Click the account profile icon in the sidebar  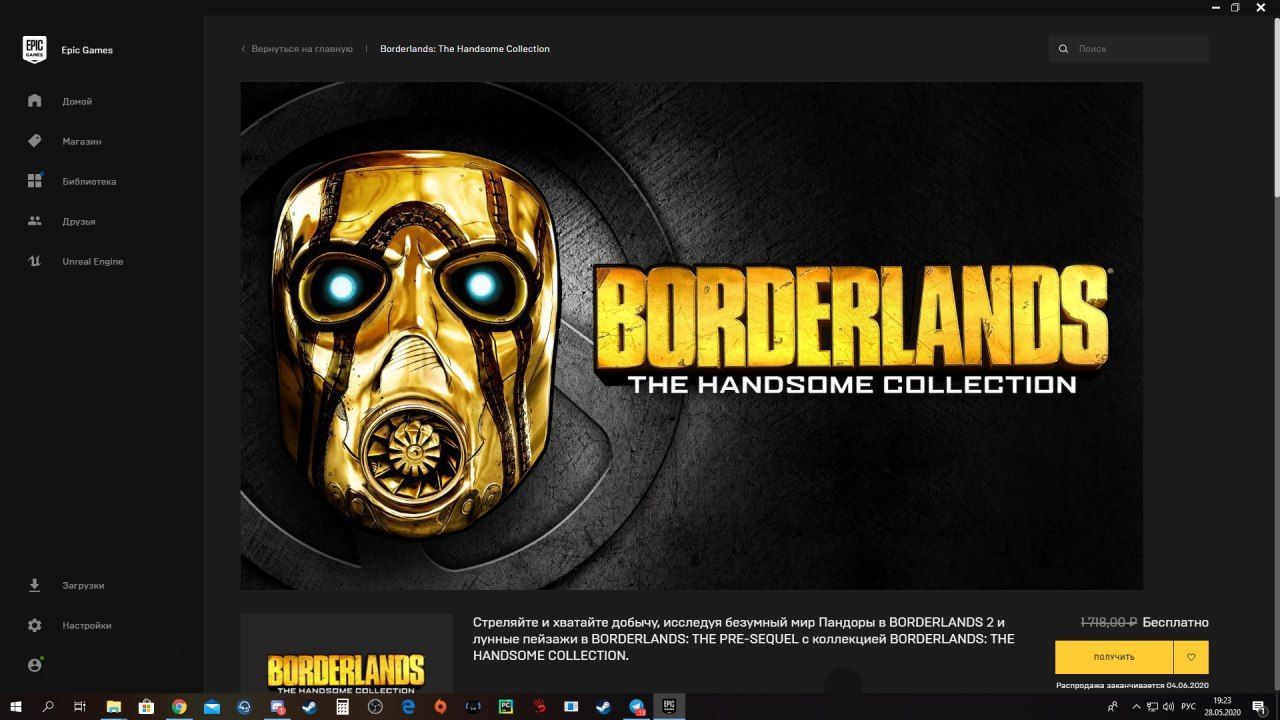pos(35,665)
